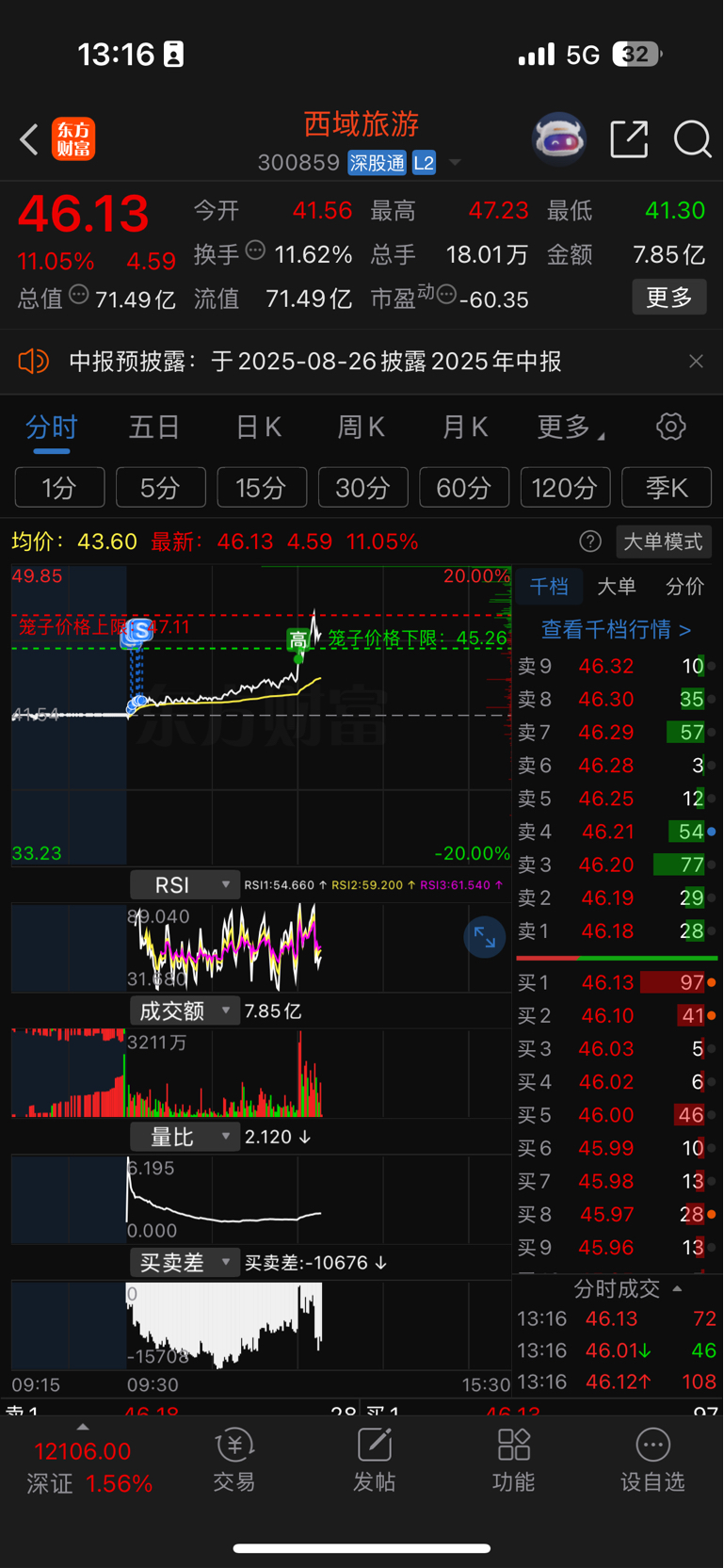
Task: Tap the fullscreen expand chart icon
Action: (485, 937)
